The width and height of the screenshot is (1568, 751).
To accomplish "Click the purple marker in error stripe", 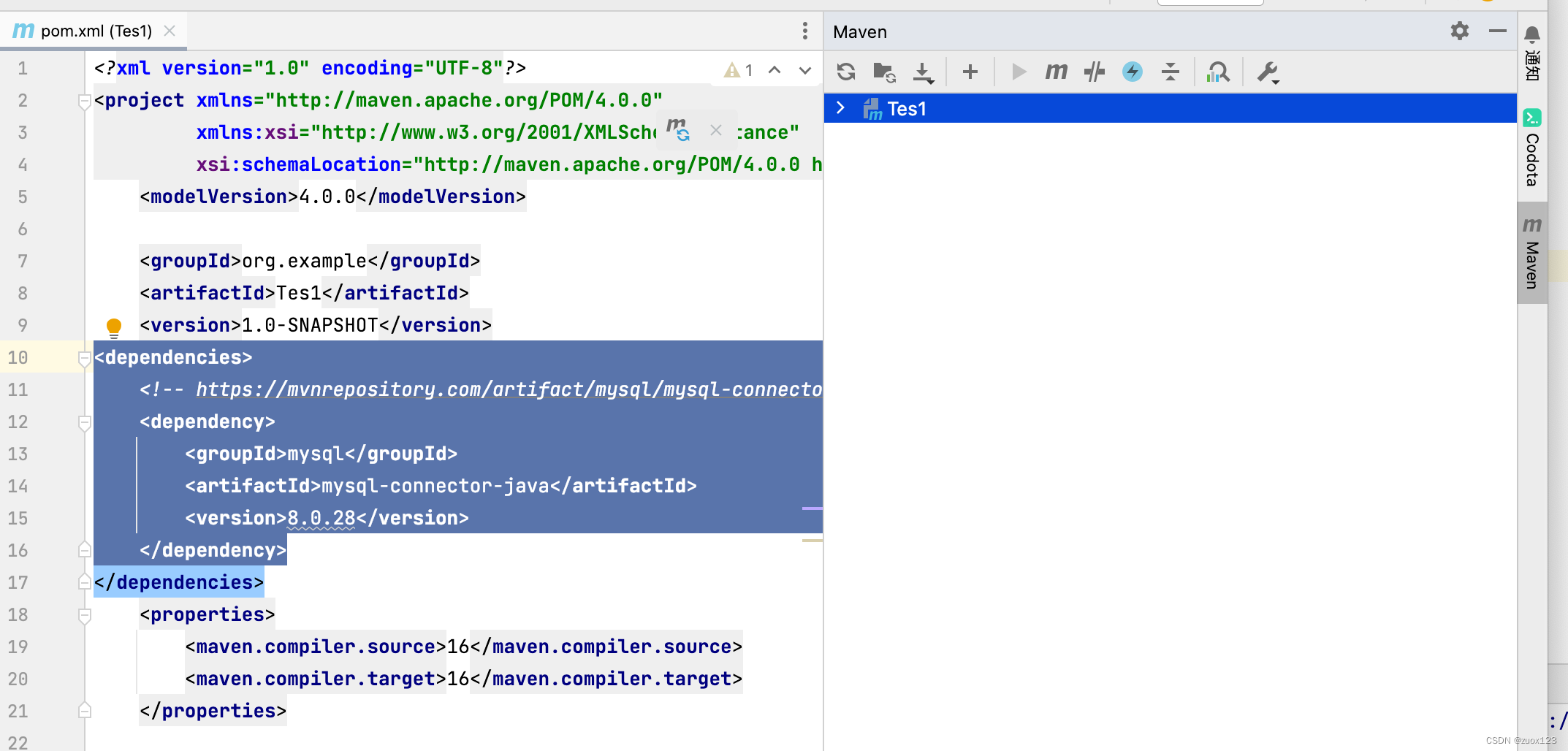I will coord(812,508).
